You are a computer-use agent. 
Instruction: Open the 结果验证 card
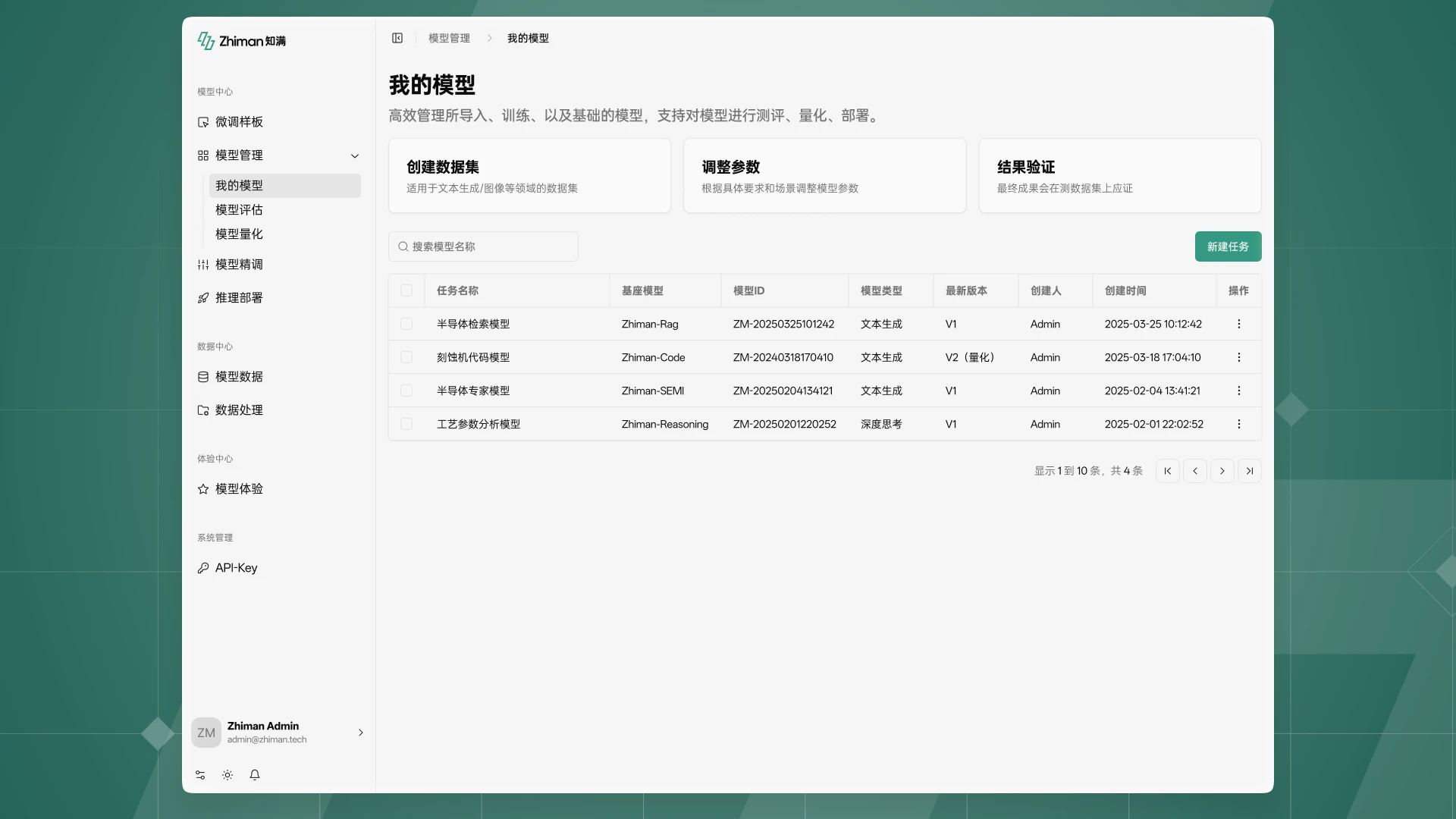[1119, 175]
